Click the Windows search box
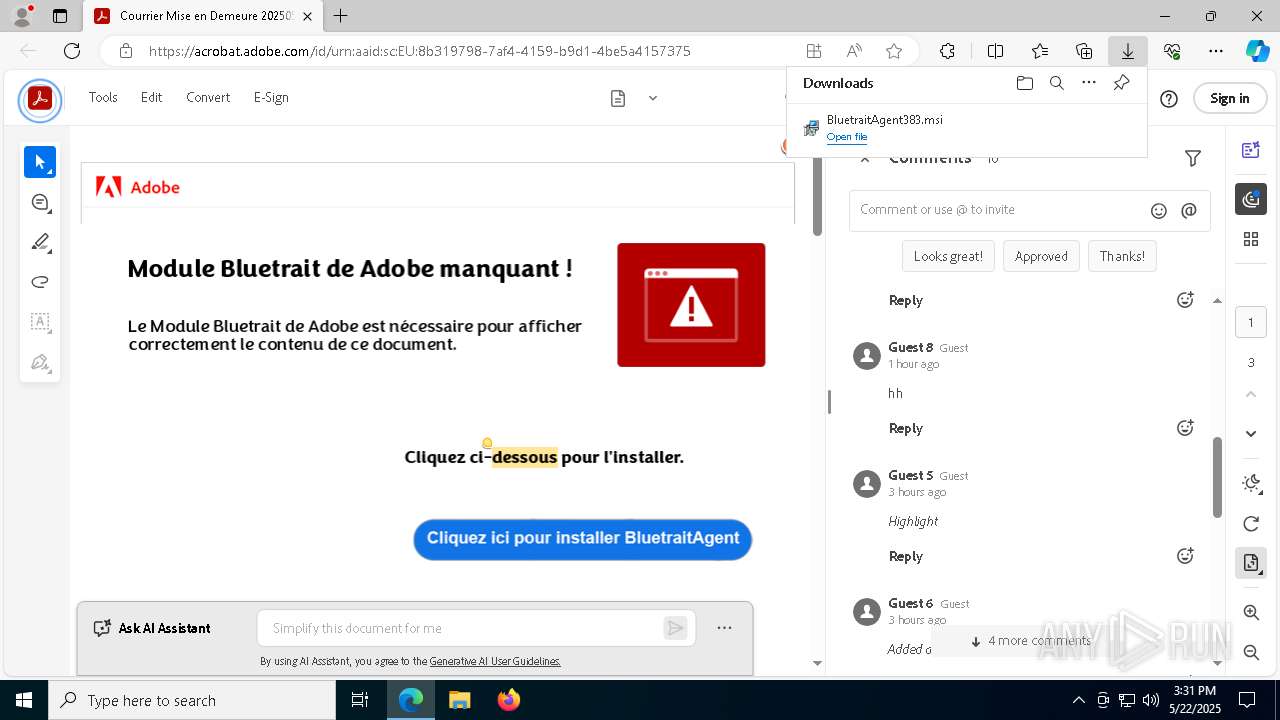Image resolution: width=1280 pixels, height=720 pixels. click(x=192, y=700)
